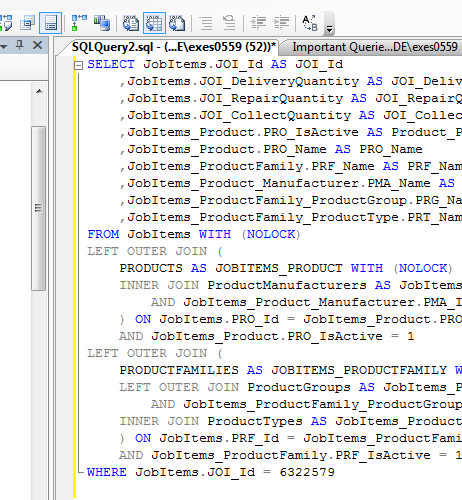Click PRODUCTS AS JOBITEMS_PRODUCT line
Screen dimensions: 462x500
click(286, 268)
